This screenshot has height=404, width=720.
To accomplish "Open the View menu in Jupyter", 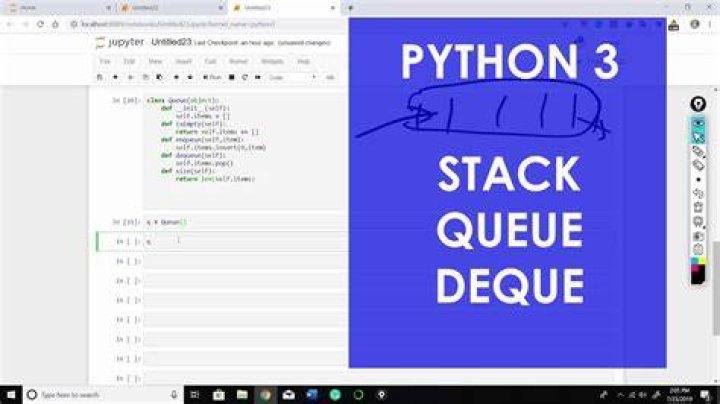I will click(x=155, y=61).
